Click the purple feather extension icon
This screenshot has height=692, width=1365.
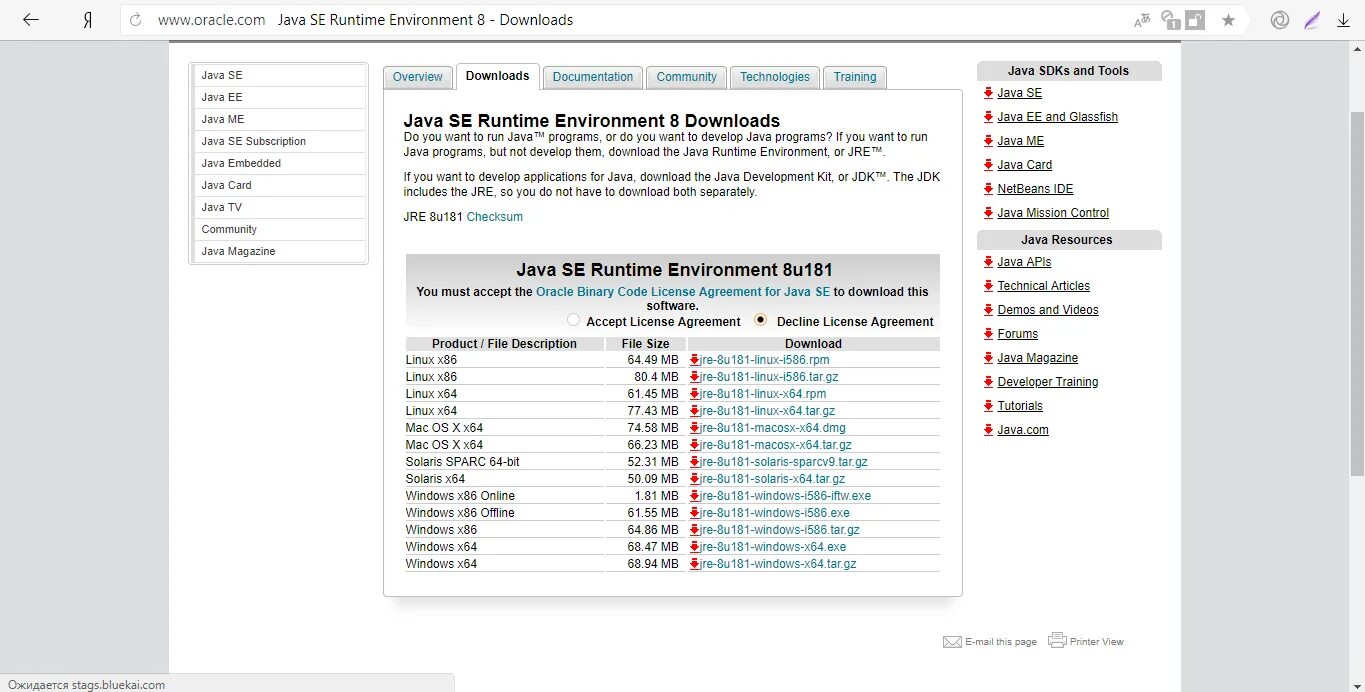[x=1312, y=20]
